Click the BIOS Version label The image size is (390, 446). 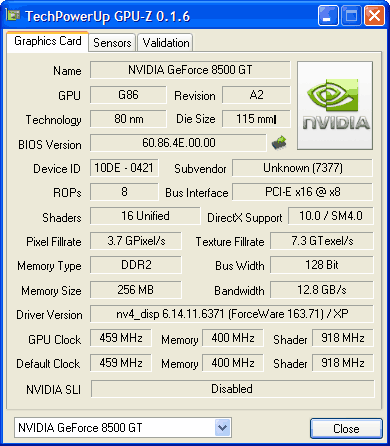(x=50, y=145)
